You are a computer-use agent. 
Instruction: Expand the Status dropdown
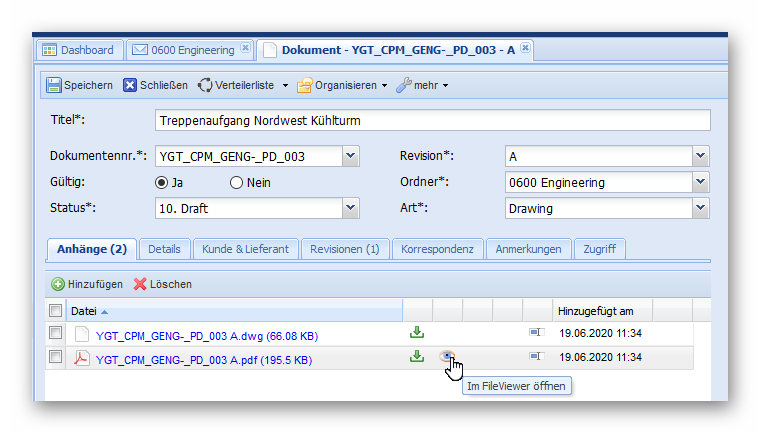pos(350,208)
